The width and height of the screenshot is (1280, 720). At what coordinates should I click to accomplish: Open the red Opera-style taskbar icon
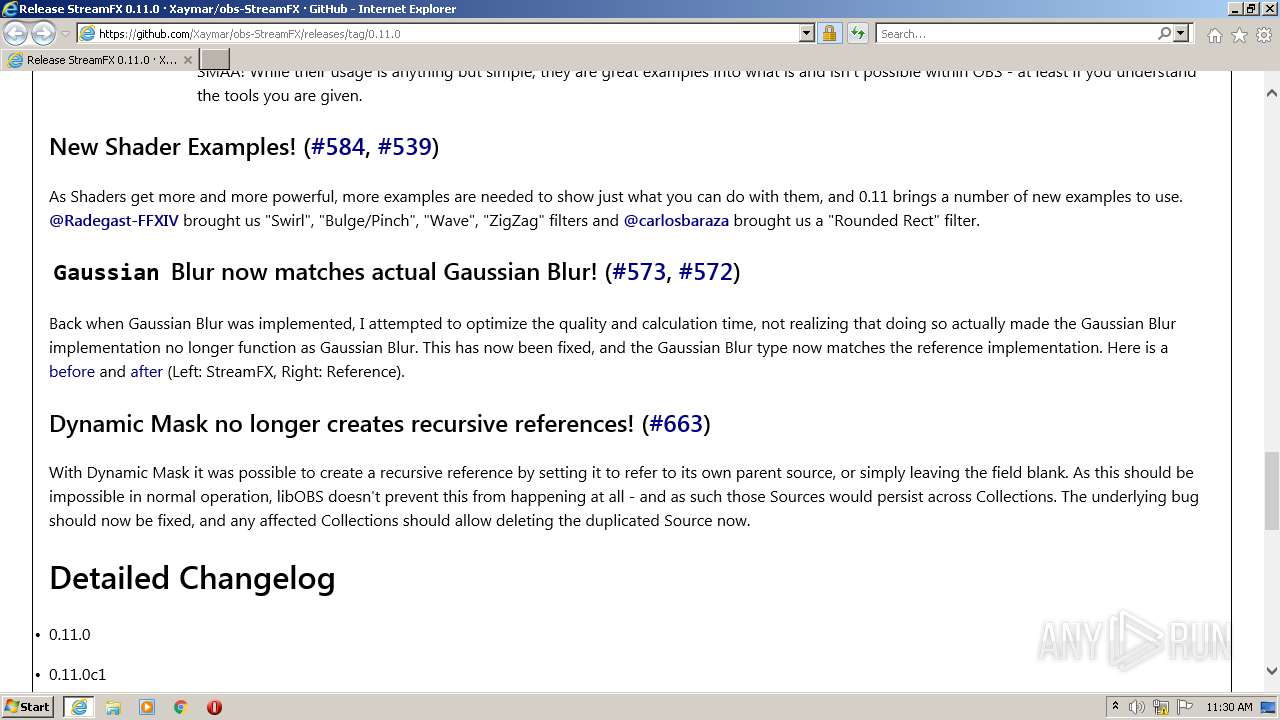pos(214,707)
